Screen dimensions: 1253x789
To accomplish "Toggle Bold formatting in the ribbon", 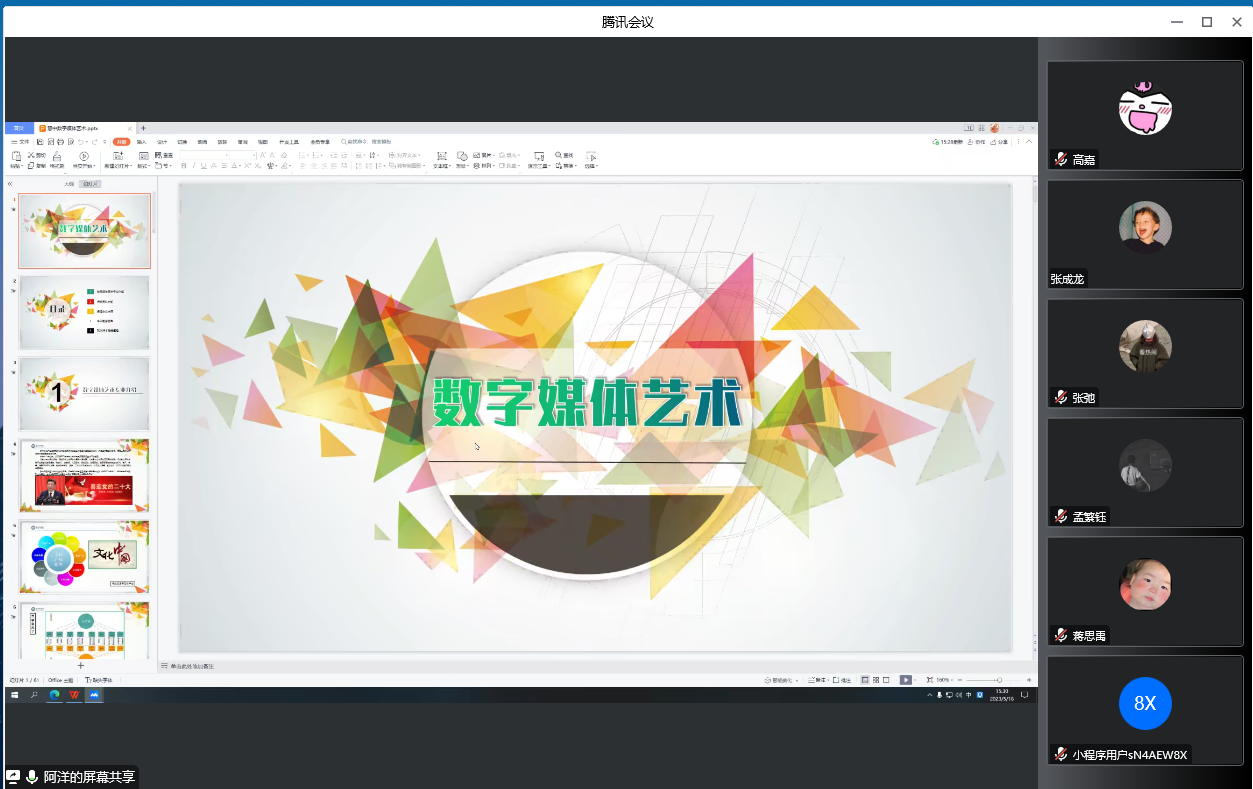I will 183,166.
